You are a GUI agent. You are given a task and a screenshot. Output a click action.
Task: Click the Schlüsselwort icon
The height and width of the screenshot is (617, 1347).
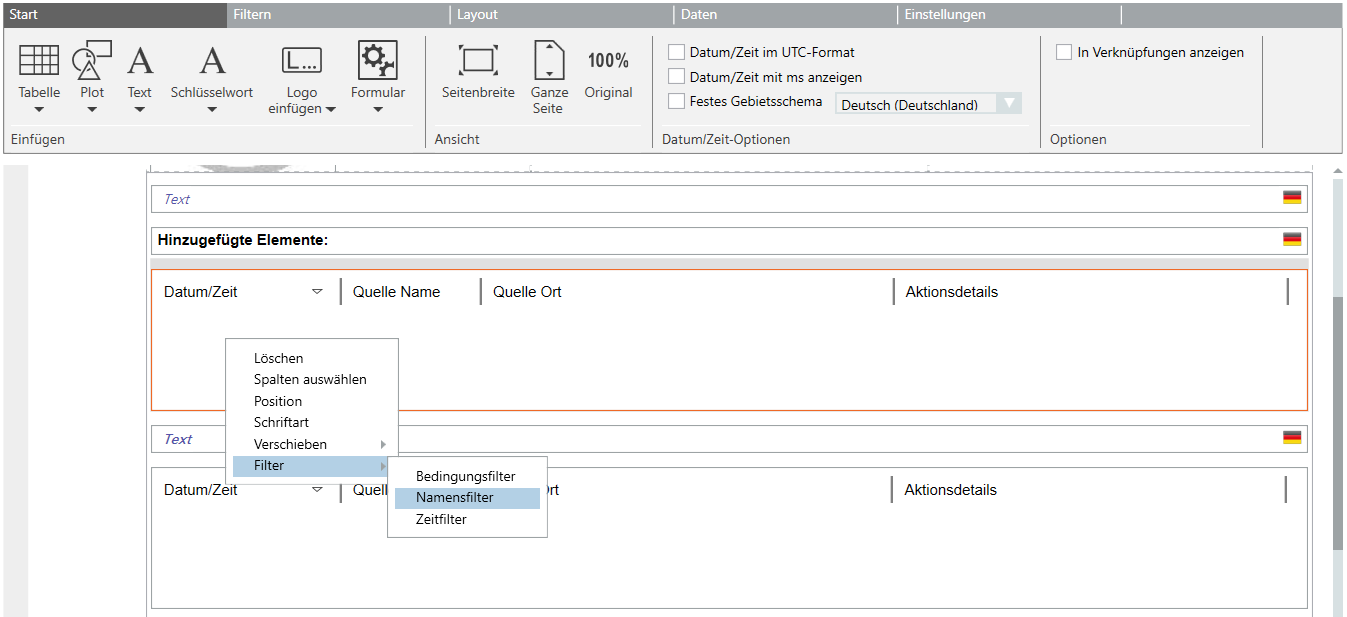click(212, 61)
